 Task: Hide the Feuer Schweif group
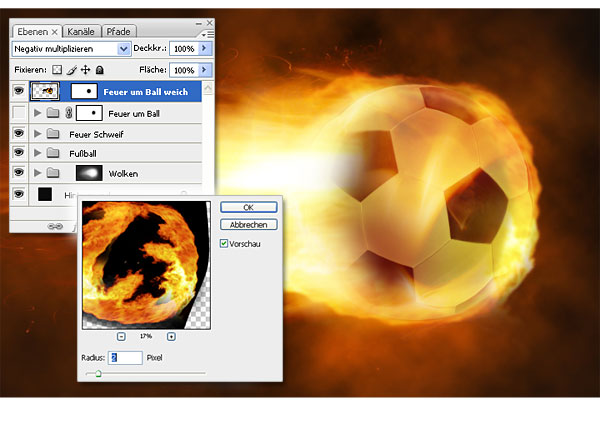[x=19, y=133]
